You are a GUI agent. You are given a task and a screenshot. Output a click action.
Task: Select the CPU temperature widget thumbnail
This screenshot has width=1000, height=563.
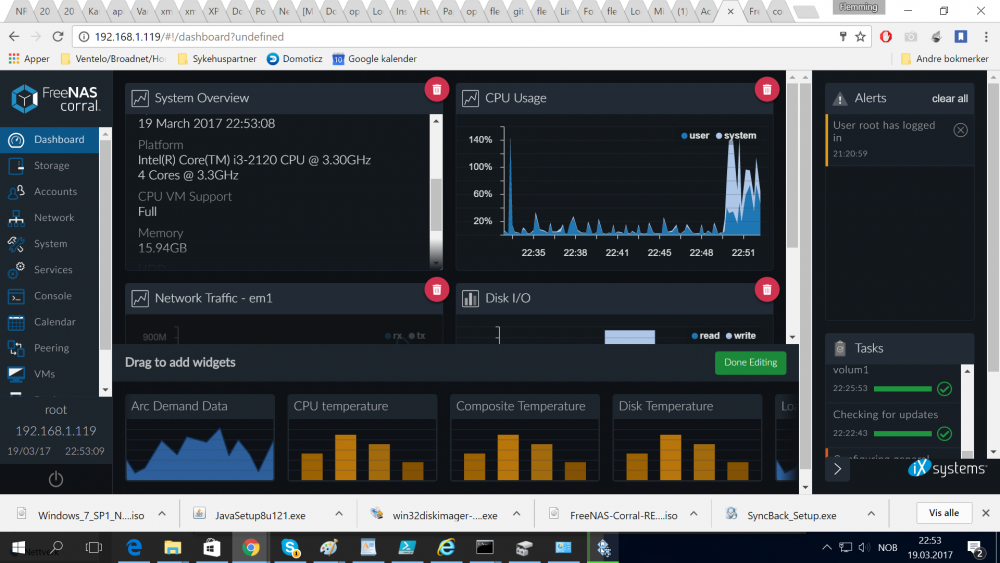pos(363,437)
